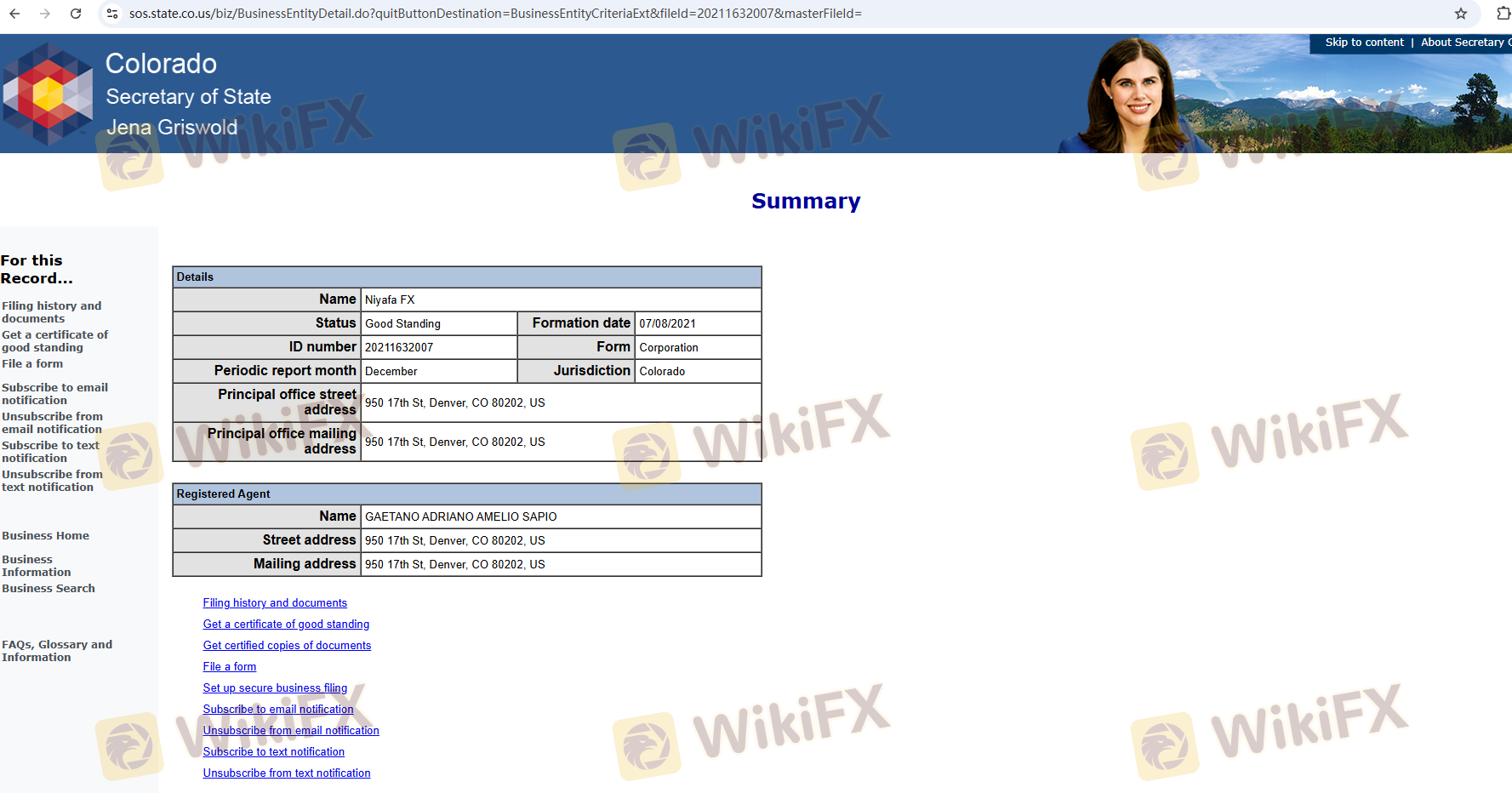The height and width of the screenshot is (793, 1512).
Task: Open the browser extensions icon
Action: (1503, 14)
